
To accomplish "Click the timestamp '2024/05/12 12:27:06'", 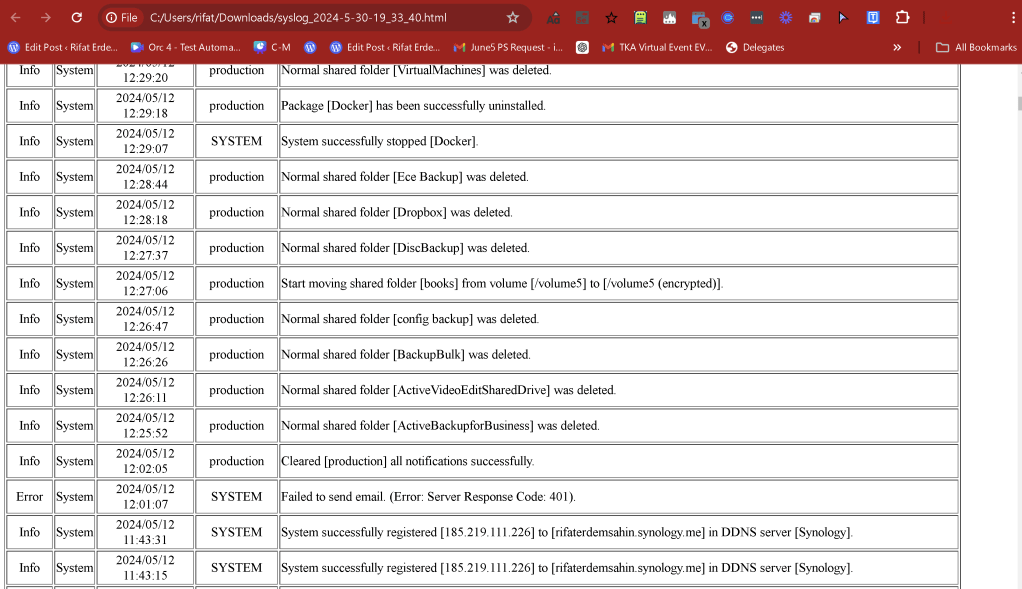I will 145,283.
